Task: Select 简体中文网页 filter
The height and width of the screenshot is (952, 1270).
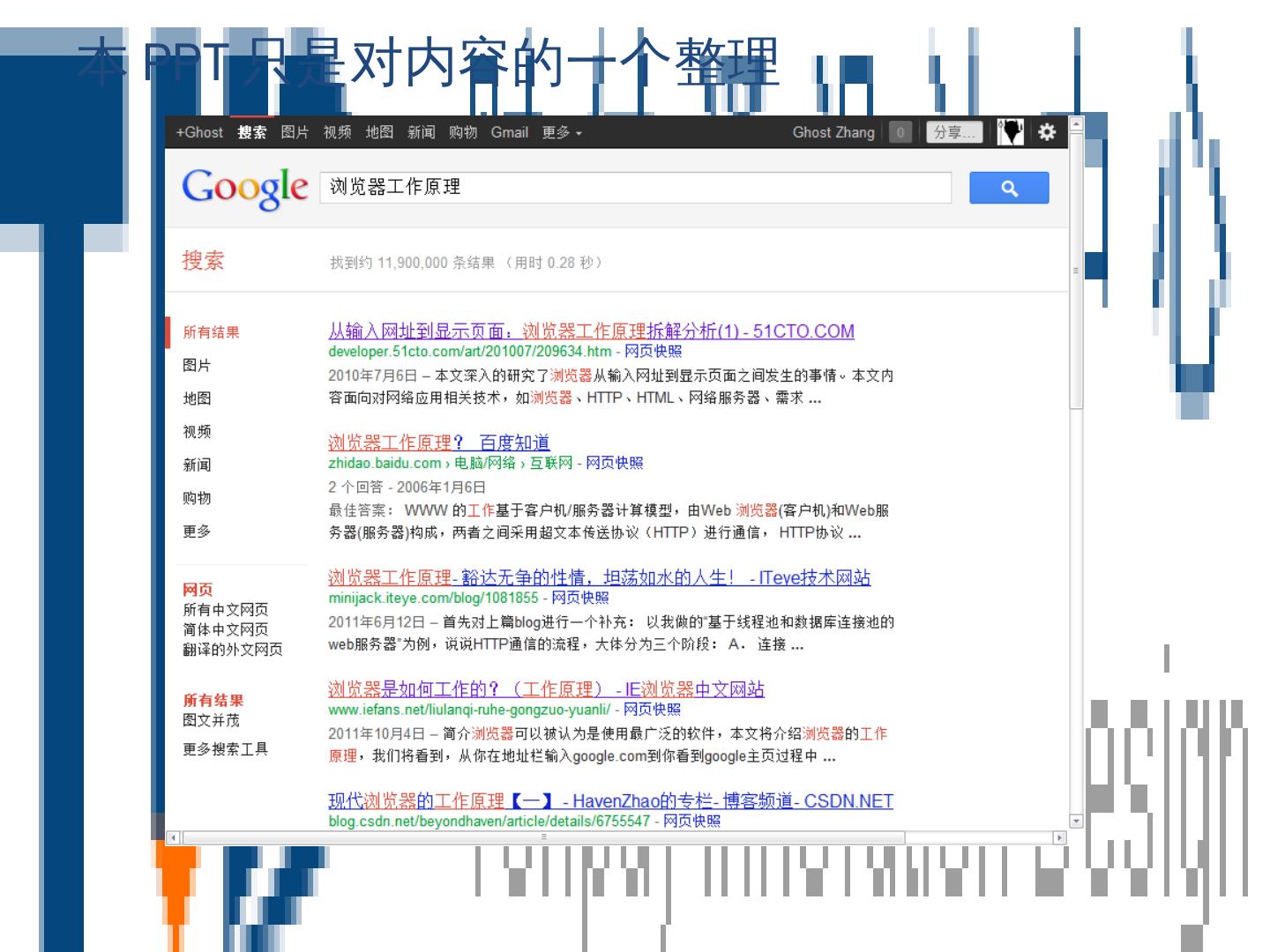Action: click(226, 629)
